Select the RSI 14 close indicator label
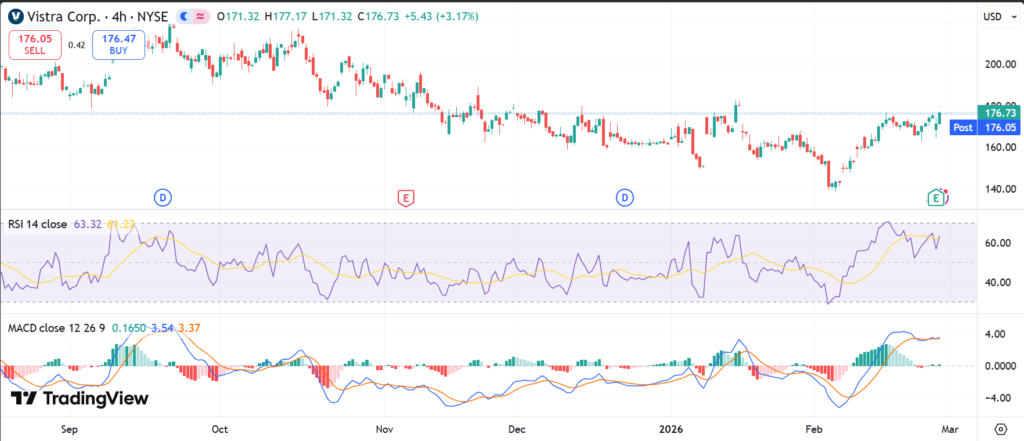 coord(37,225)
